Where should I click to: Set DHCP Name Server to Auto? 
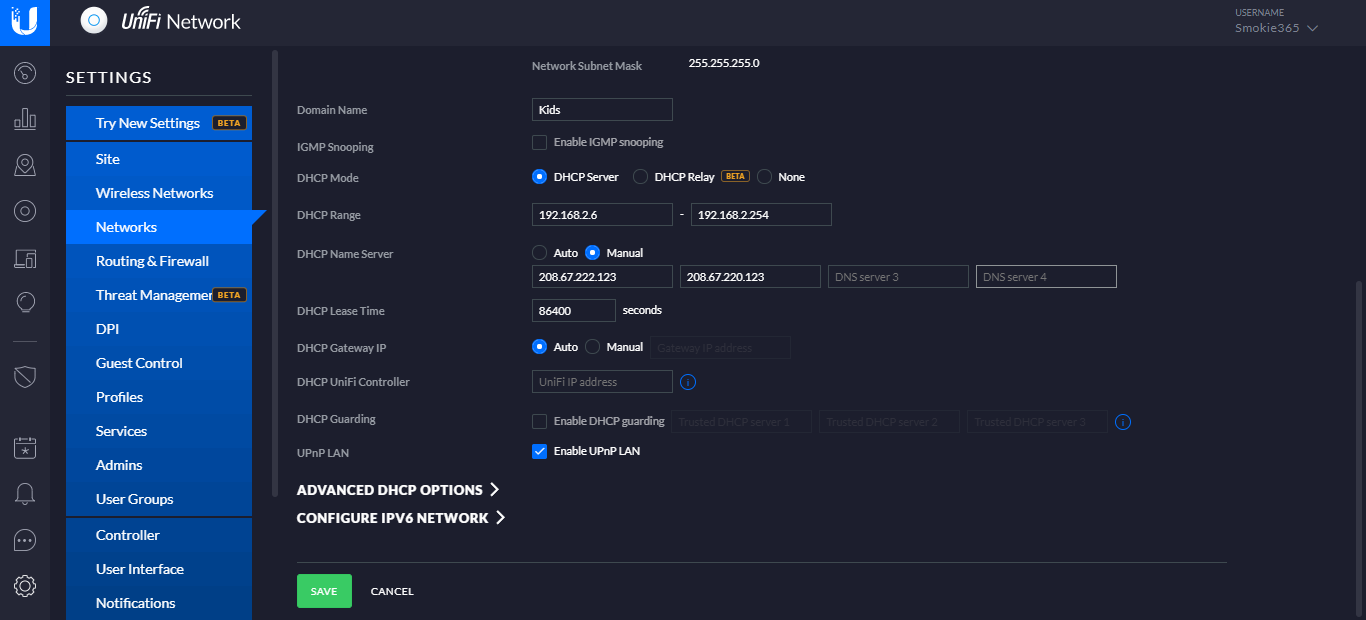click(x=540, y=253)
